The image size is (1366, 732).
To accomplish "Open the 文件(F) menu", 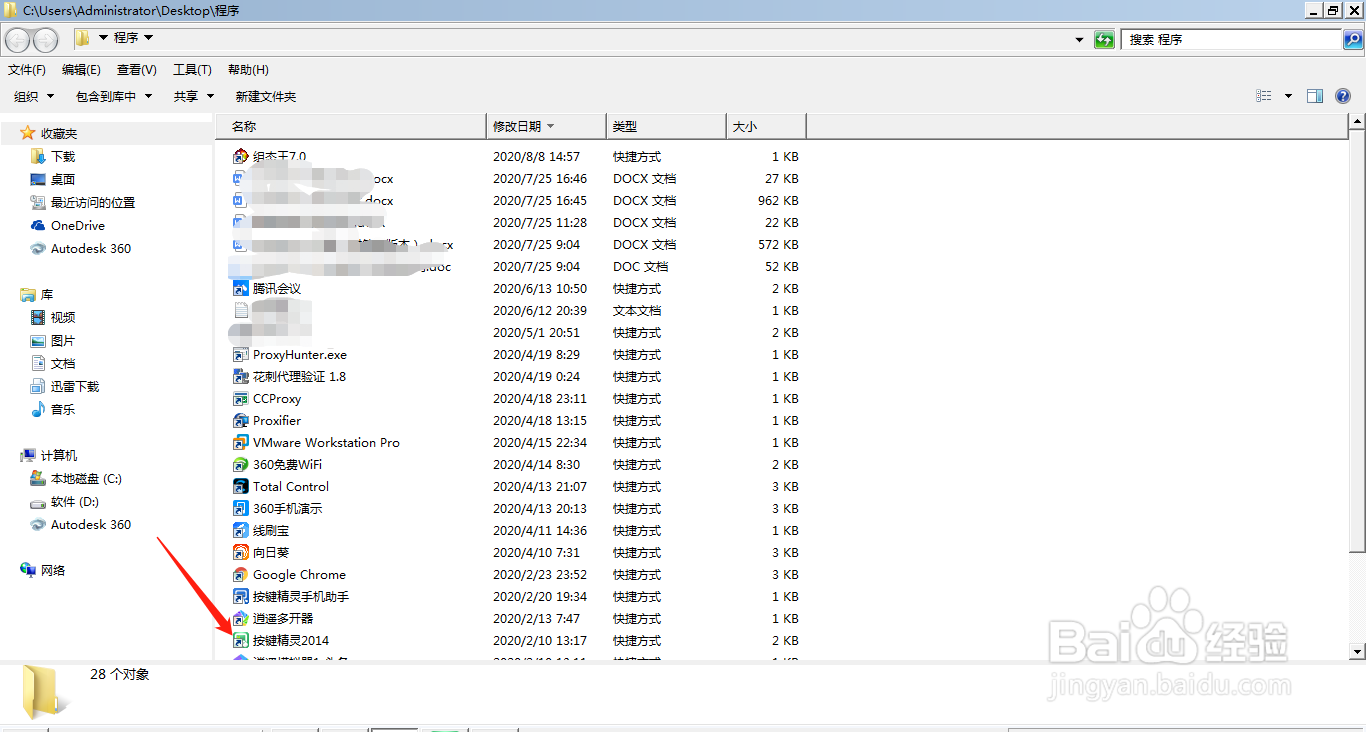I will click(27, 69).
